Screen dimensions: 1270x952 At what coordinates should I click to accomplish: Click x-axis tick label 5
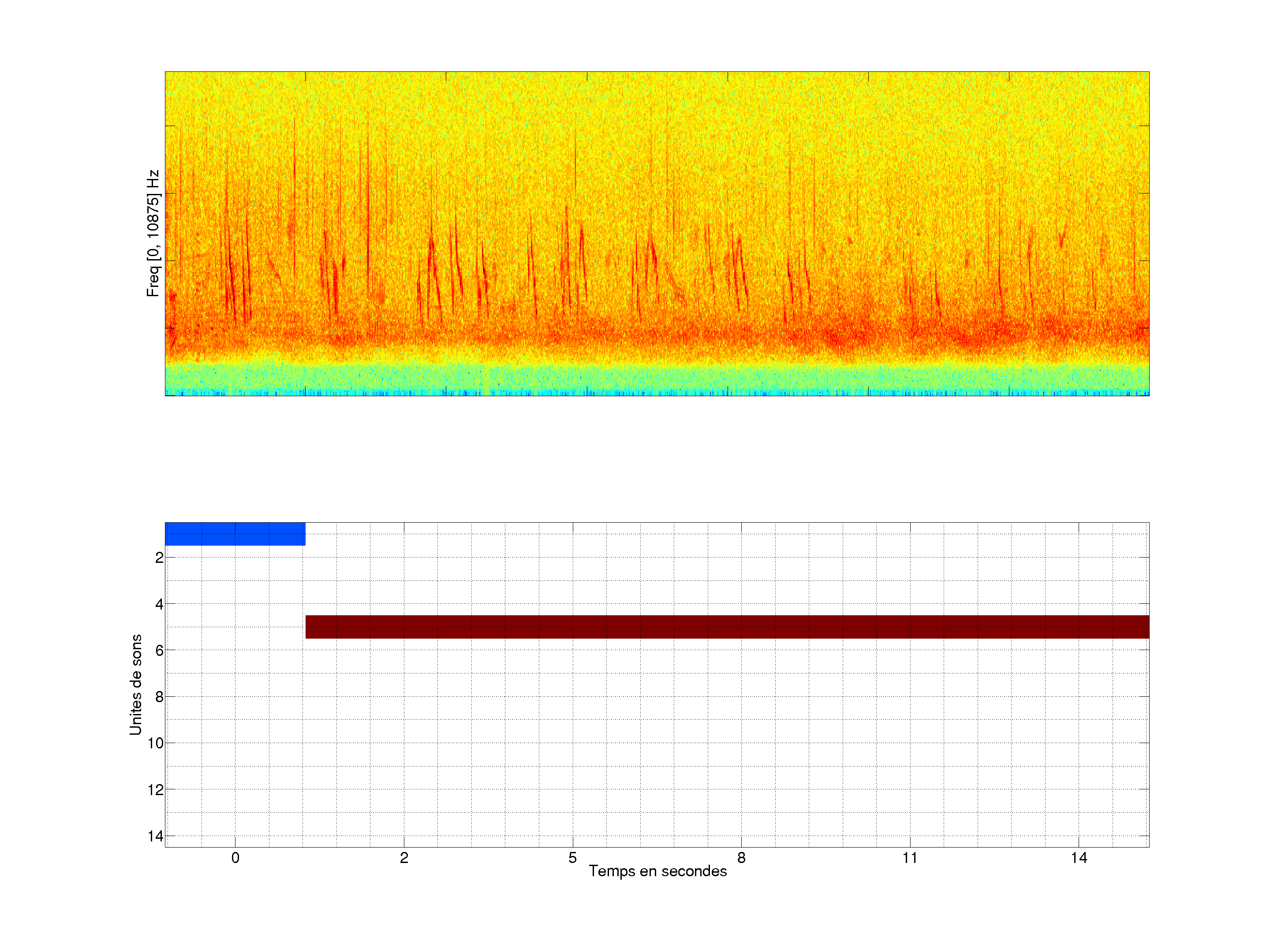tap(572, 858)
